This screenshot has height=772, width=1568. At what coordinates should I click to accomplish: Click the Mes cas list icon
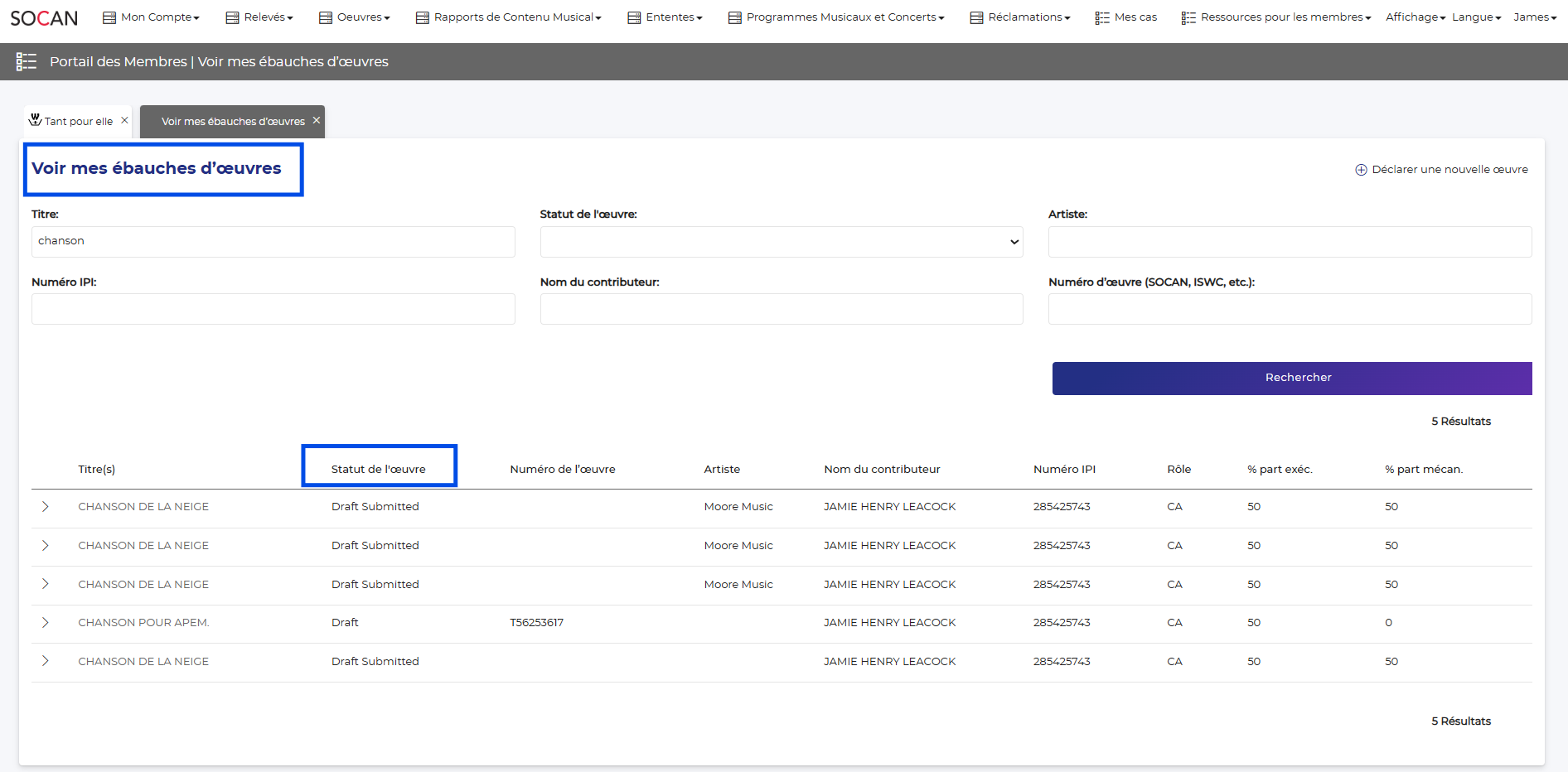1101,17
